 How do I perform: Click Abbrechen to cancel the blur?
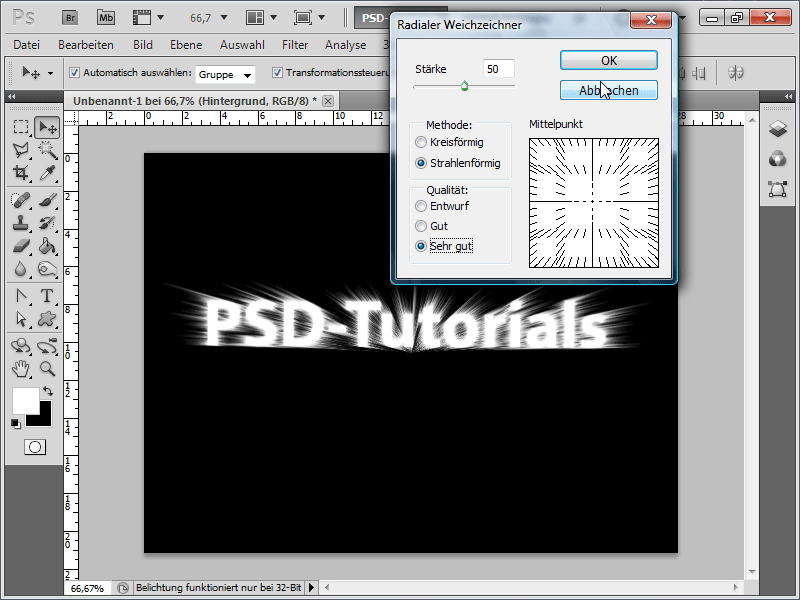tap(609, 90)
